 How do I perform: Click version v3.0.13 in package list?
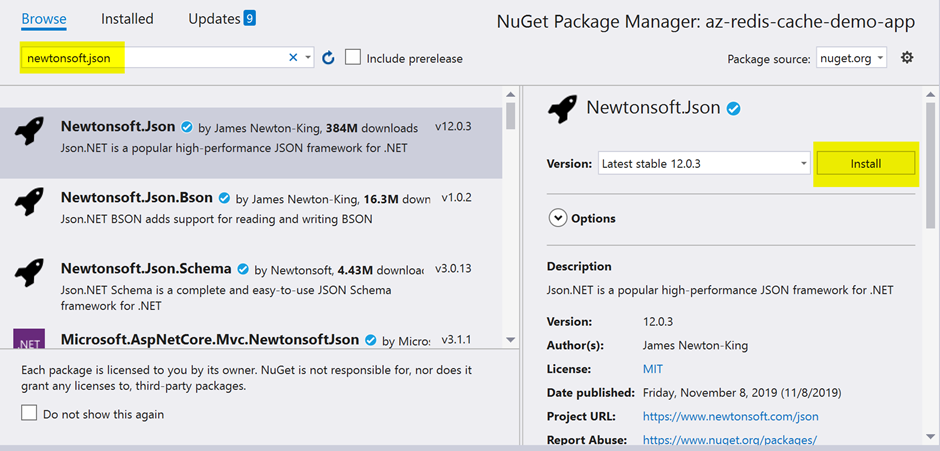(451, 269)
